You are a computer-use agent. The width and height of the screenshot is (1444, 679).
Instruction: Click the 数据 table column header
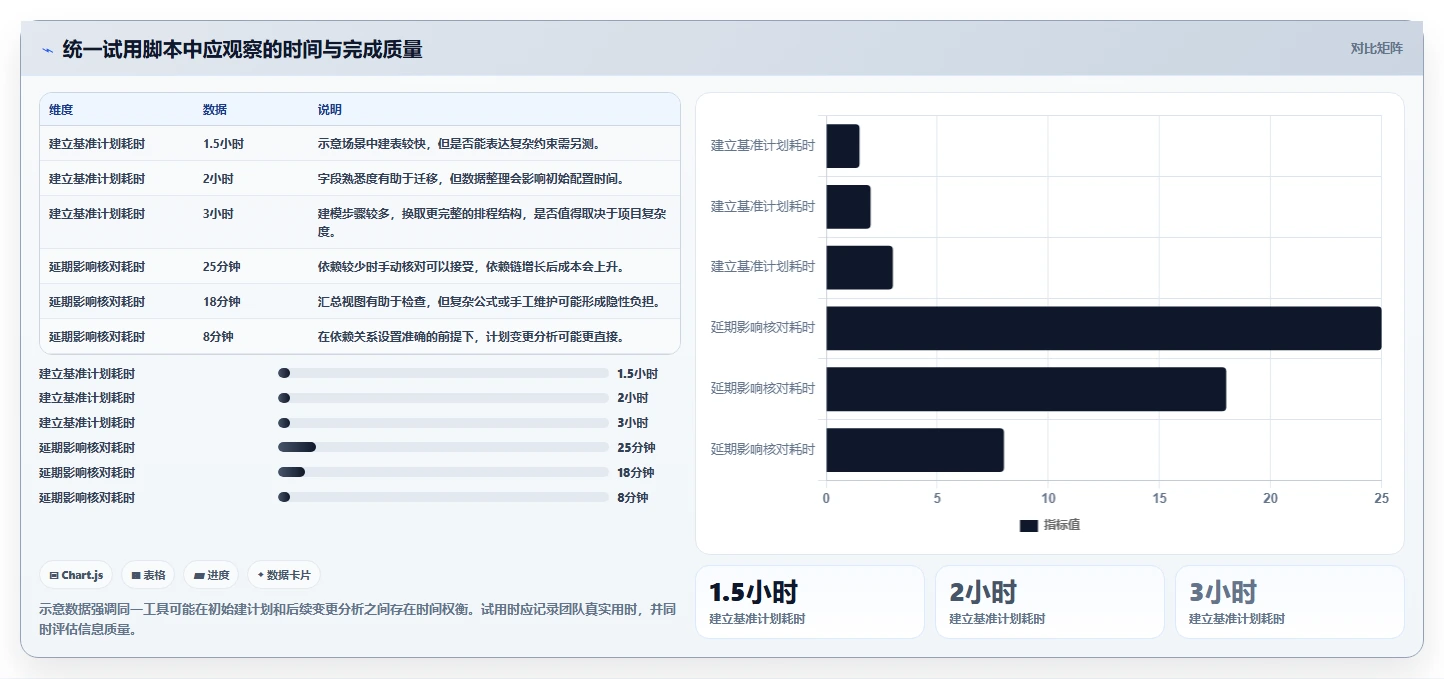(215, 109)
